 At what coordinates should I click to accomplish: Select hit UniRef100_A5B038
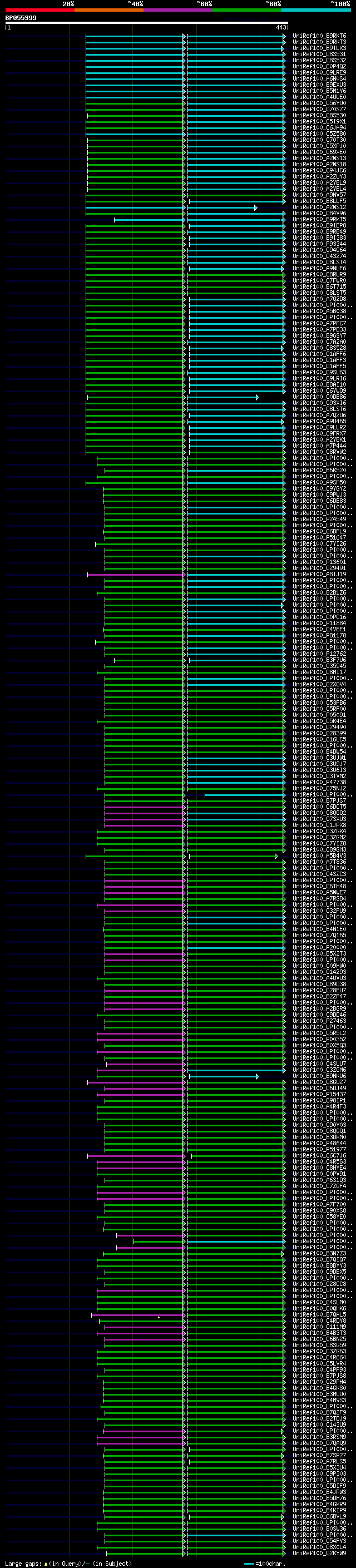(319, 311)
